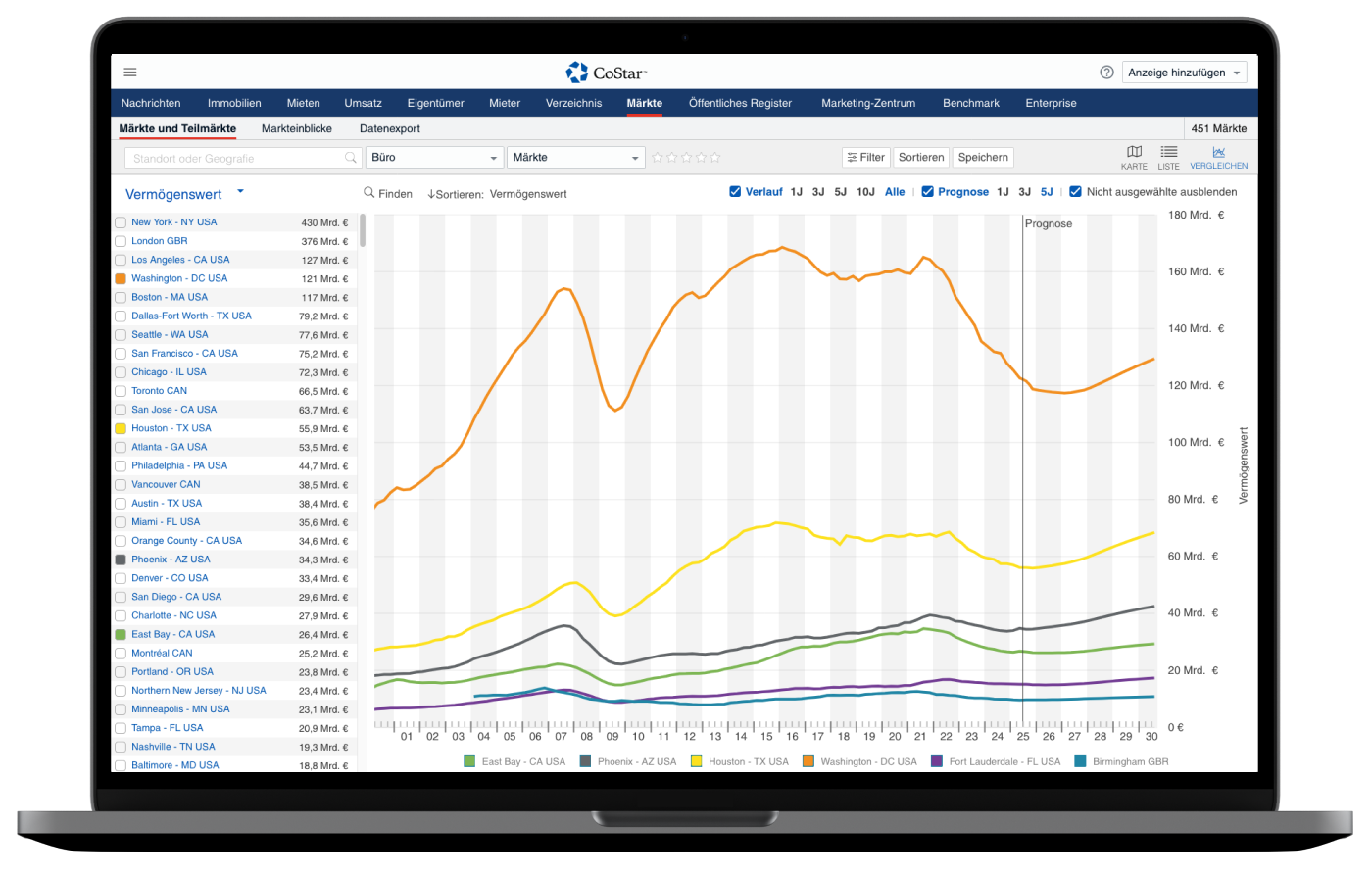Switch to the Datenexport tab
This screenshot has width=1372, height=876.
(x=389, y=128)
